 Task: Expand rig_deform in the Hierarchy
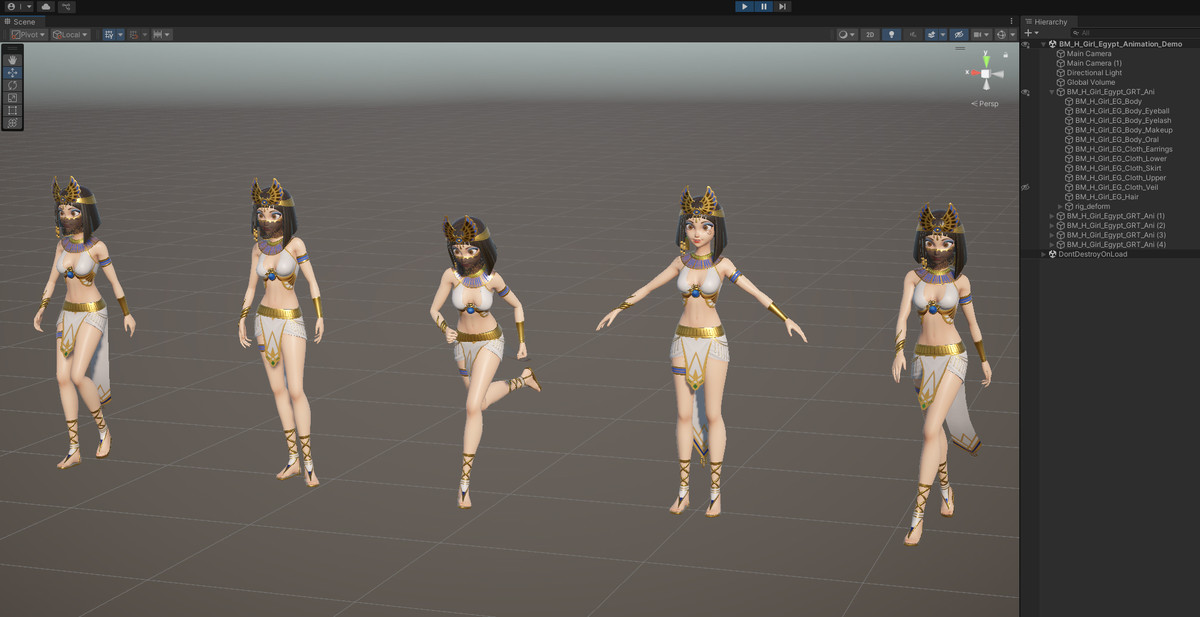pyautogui.click(x=1059, y=206)
